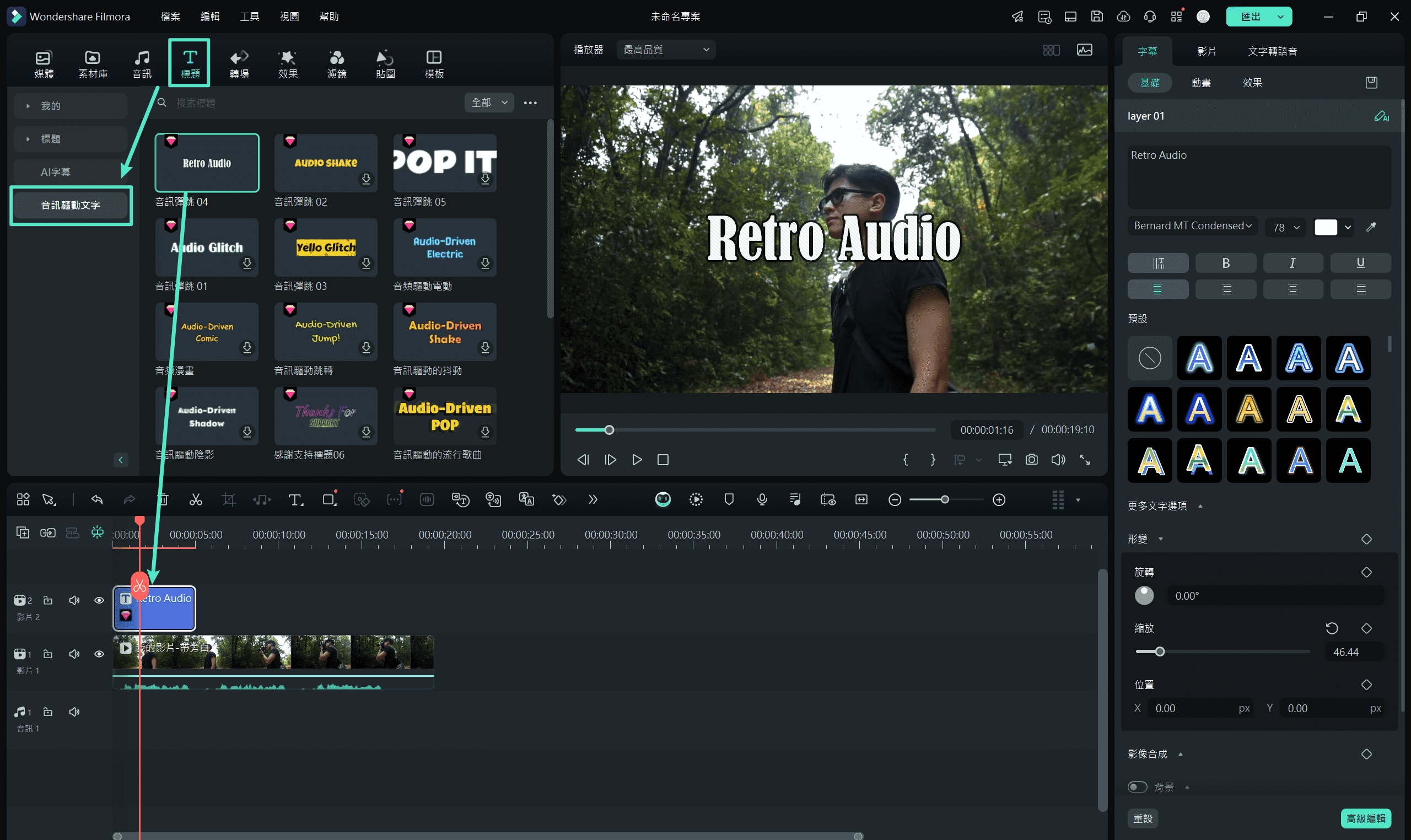Click the preview volume speaker icon
This screenshot has height=840, width=1411.
1058,460
